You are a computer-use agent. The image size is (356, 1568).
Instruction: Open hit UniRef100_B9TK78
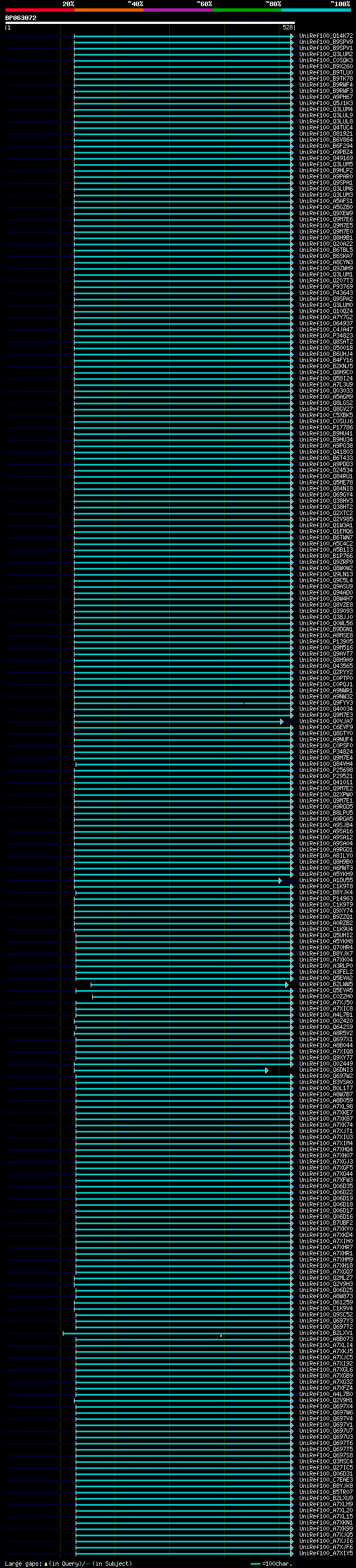(326, 78)
